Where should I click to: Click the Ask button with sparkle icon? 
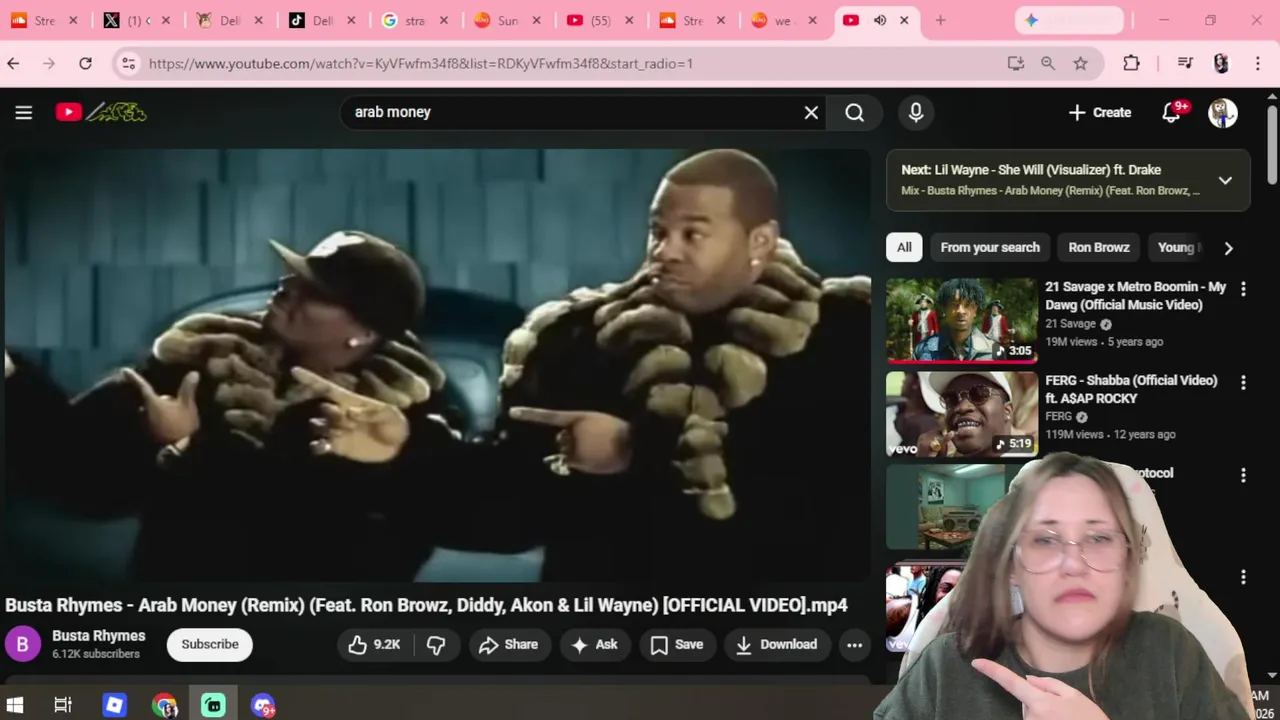pyautogui.click(x=595, y=645)
